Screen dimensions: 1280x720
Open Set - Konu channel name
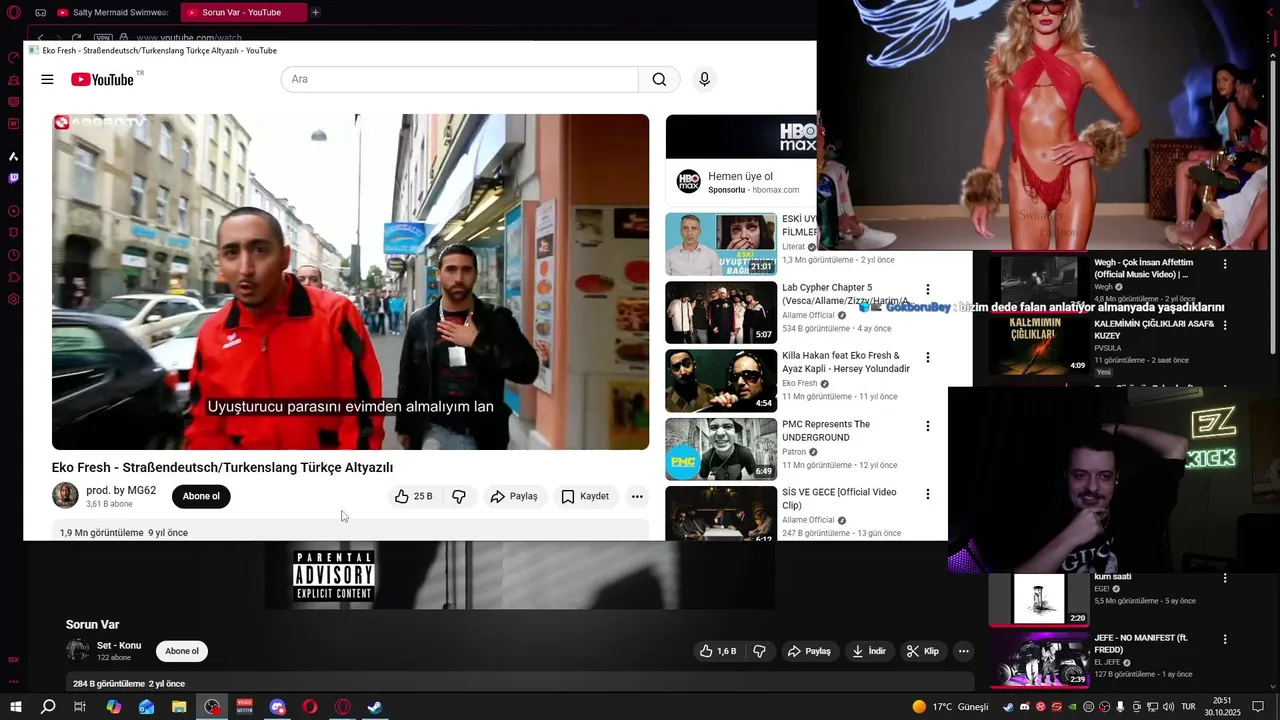point(119,646)
